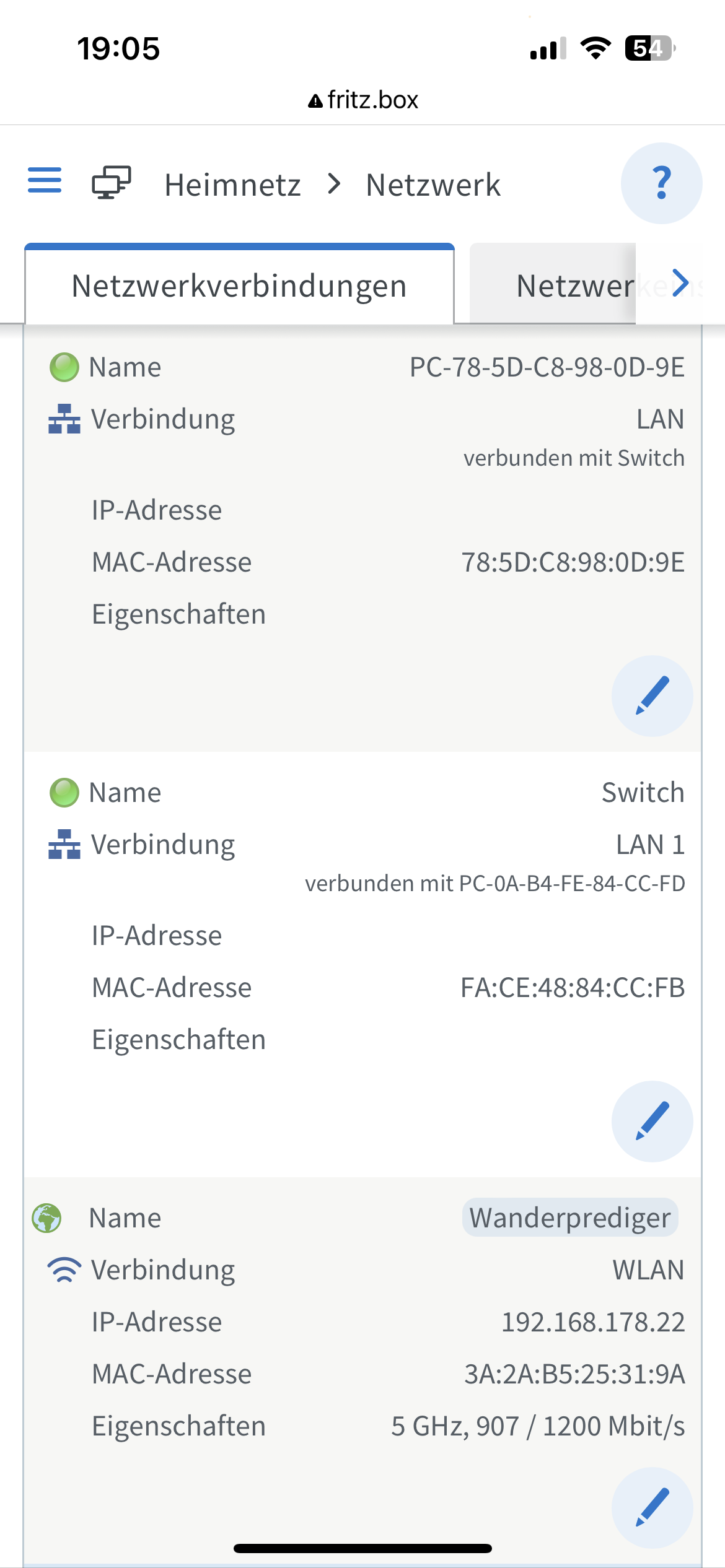Edit the Wanderprediger device entry

point(652,1507)
